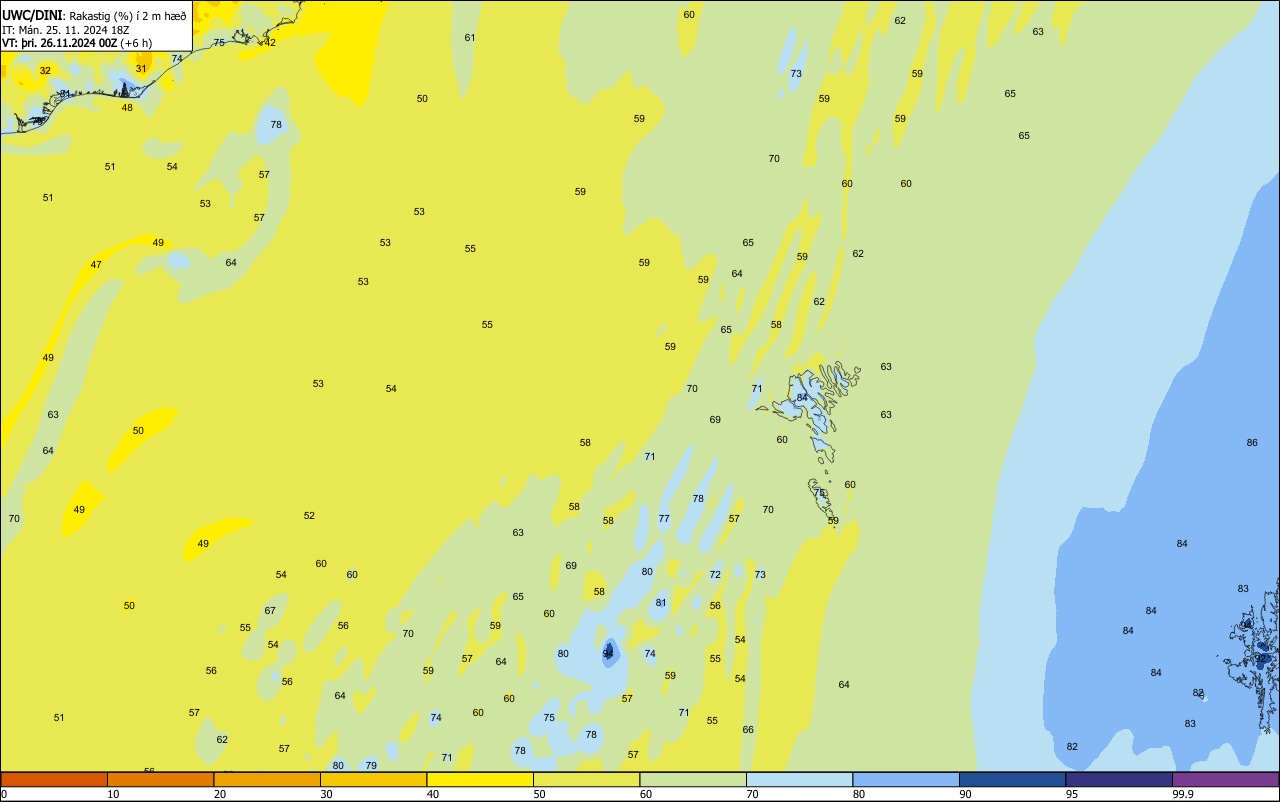Click the humidity value '67' on the map

tap(270, 610)
